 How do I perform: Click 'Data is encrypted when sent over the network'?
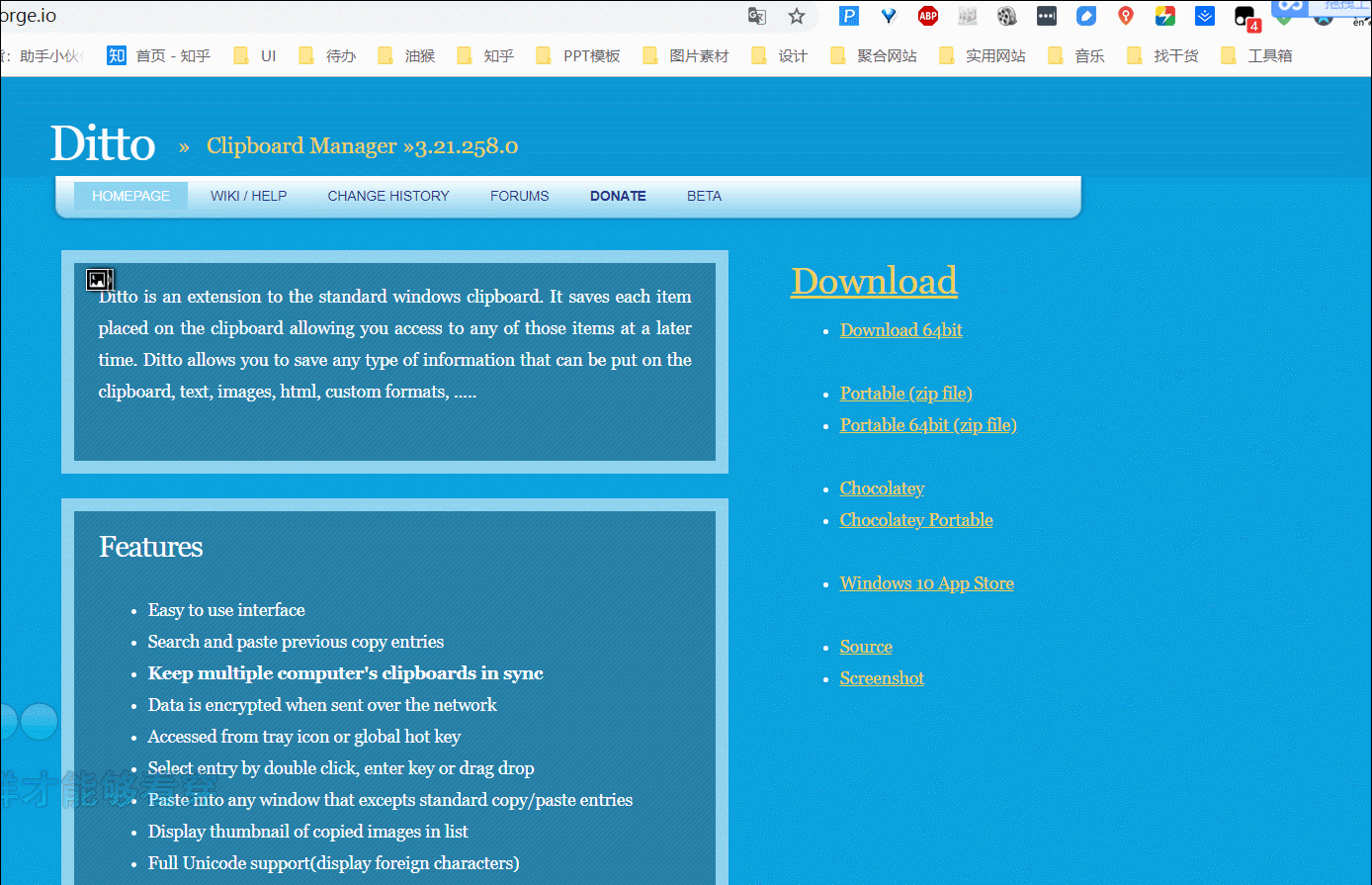pyautogui.click(x=322, y=705)
